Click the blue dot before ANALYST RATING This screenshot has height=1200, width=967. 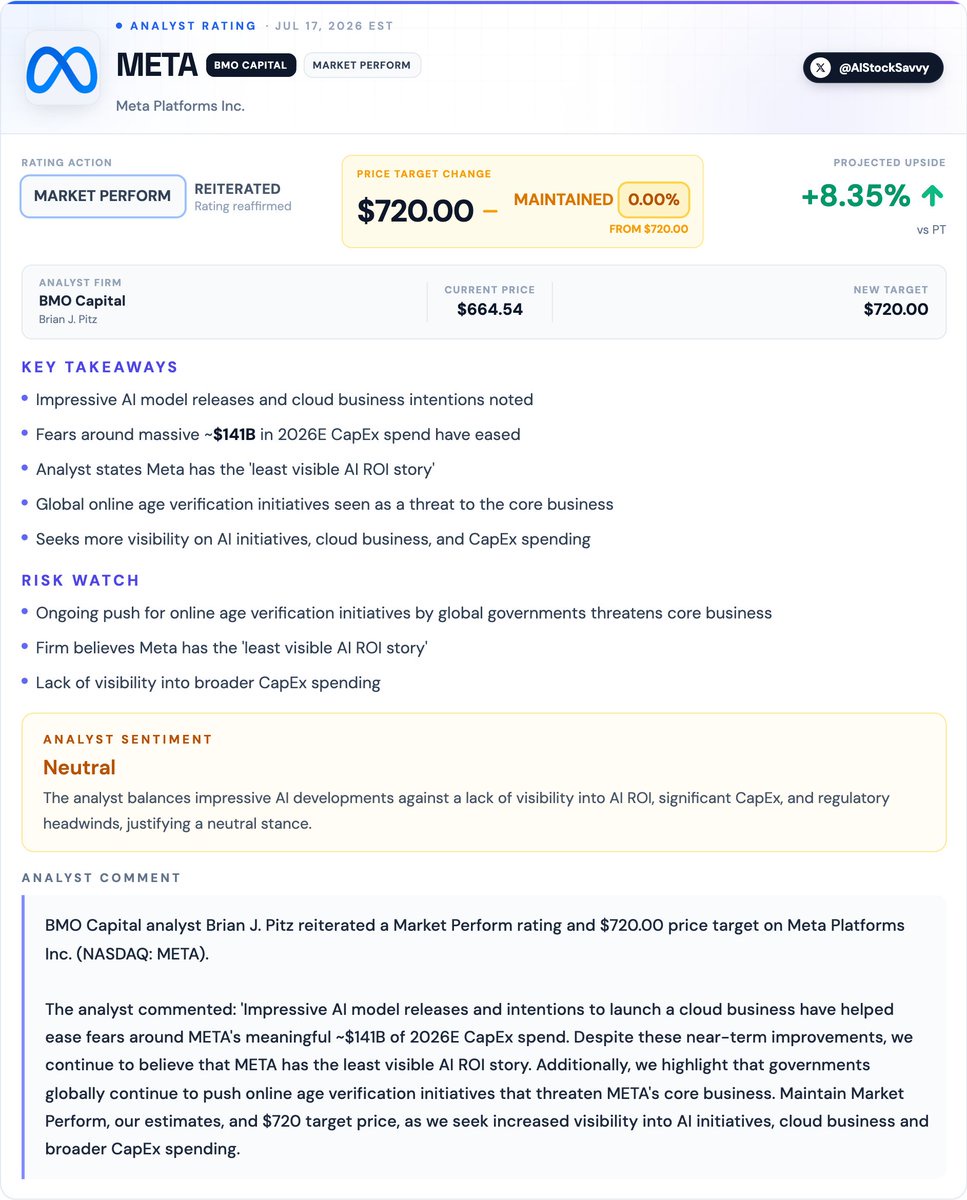119,25
